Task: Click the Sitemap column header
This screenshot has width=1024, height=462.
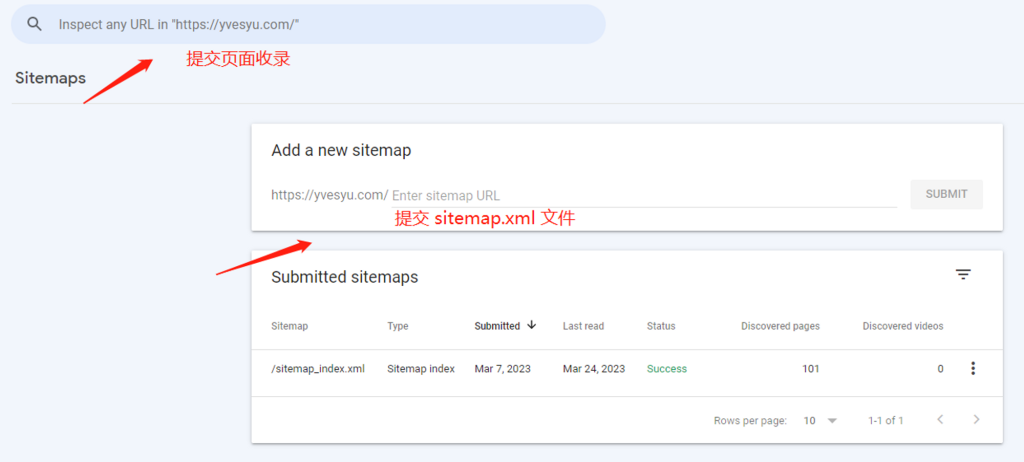Action: click(289, 326)
